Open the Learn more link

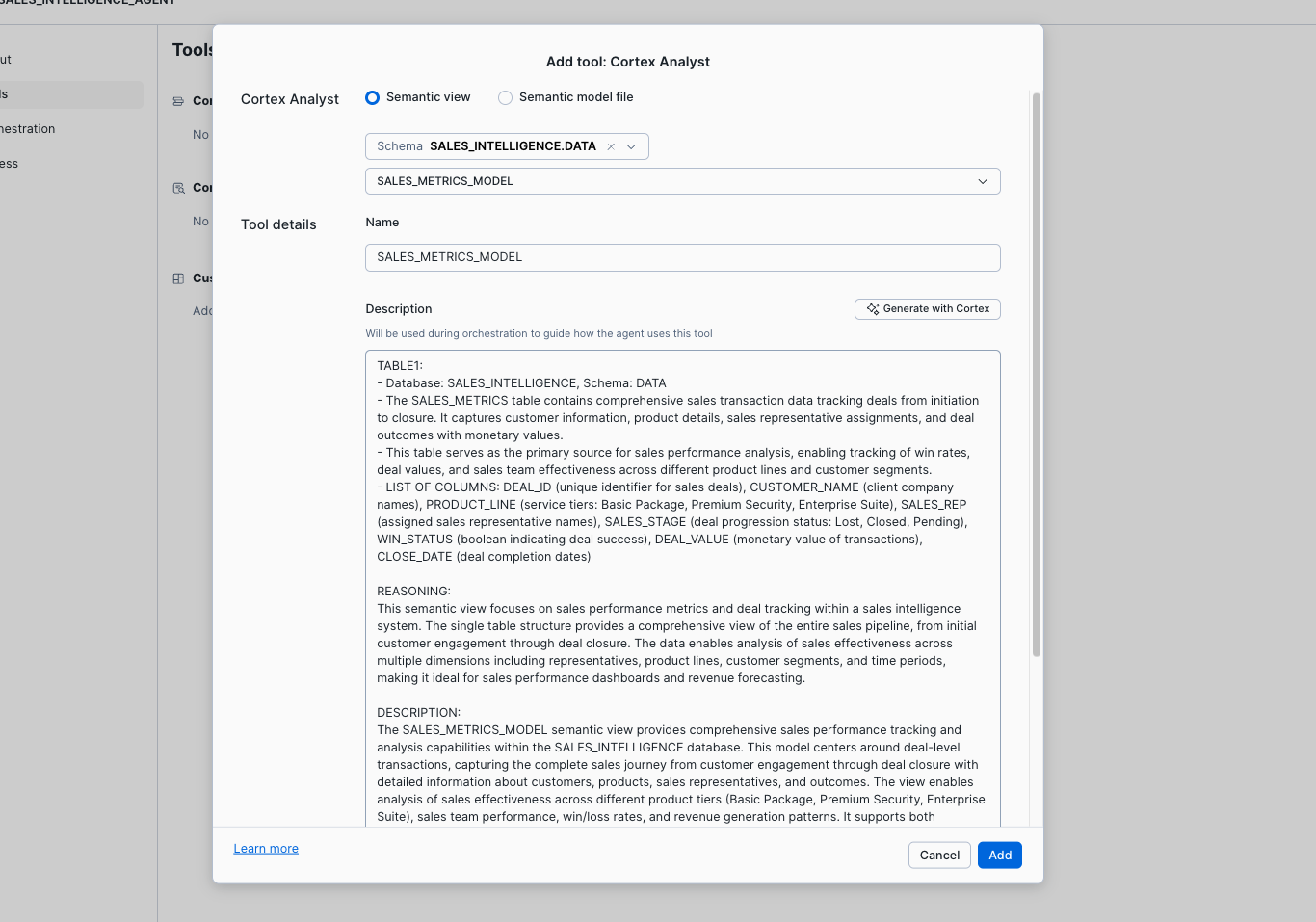click(266, 849)
